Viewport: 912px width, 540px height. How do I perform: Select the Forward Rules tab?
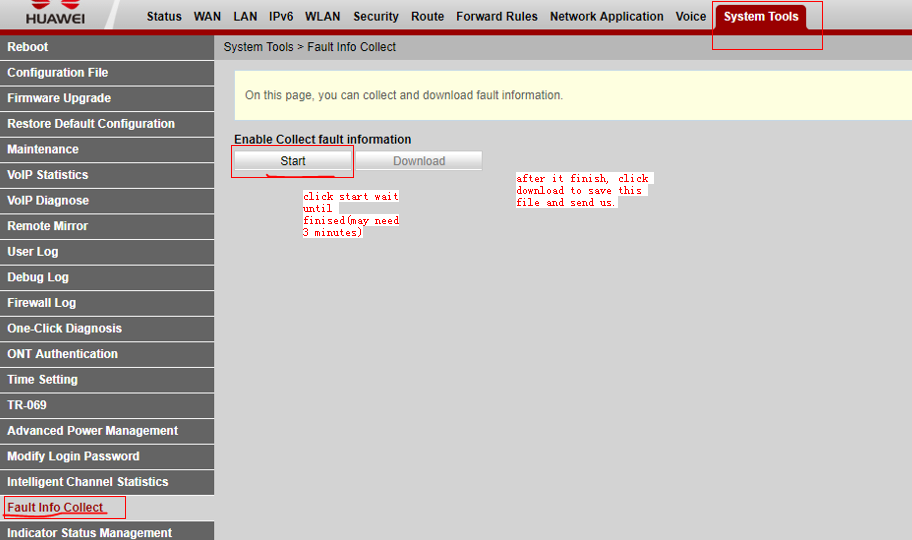pos(496,17)
